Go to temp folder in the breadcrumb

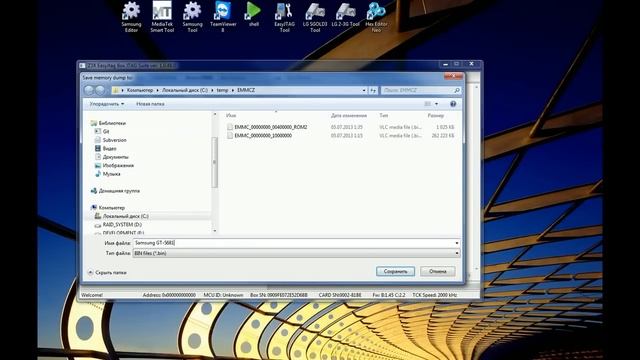[x=222, y=90]
